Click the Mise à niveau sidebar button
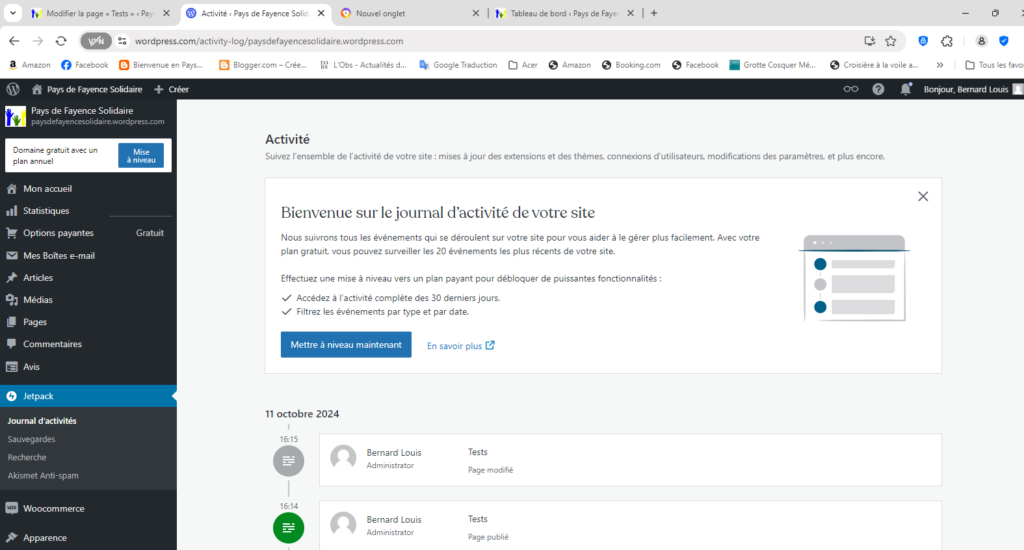1024x550 pixels. click(x=141, y=155)
